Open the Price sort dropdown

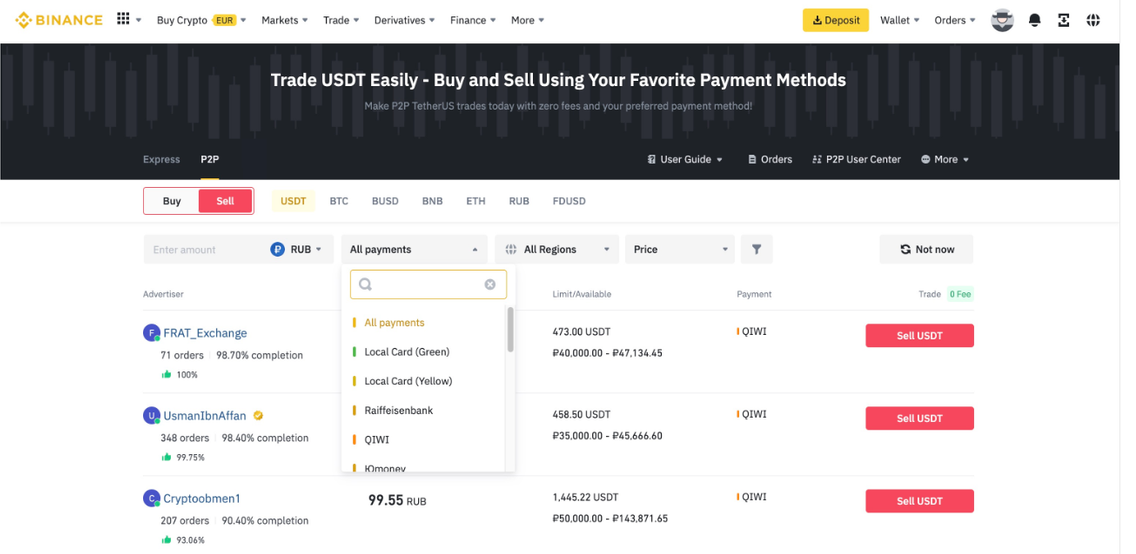680,249
